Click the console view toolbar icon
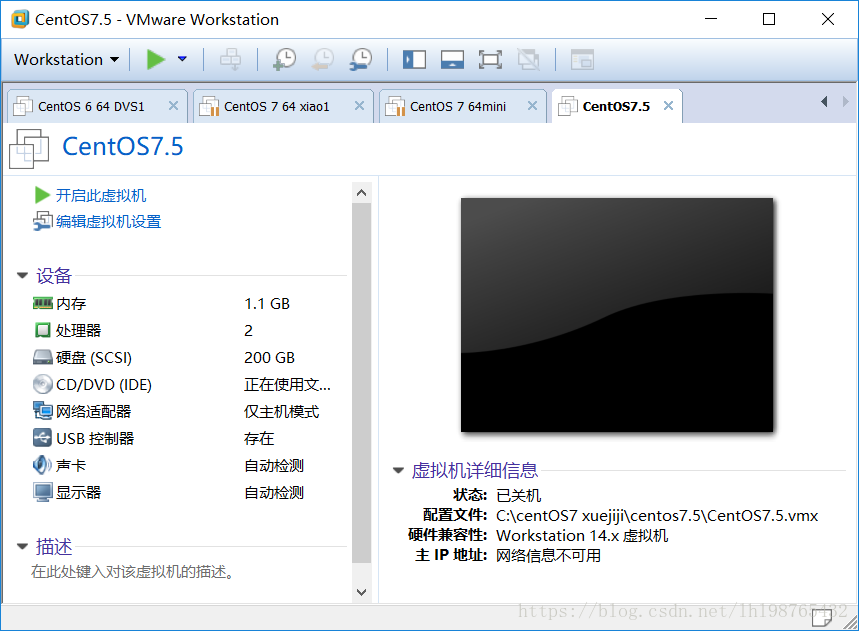The height and width of the screenshot is (631, 859). tap(582, 59)
